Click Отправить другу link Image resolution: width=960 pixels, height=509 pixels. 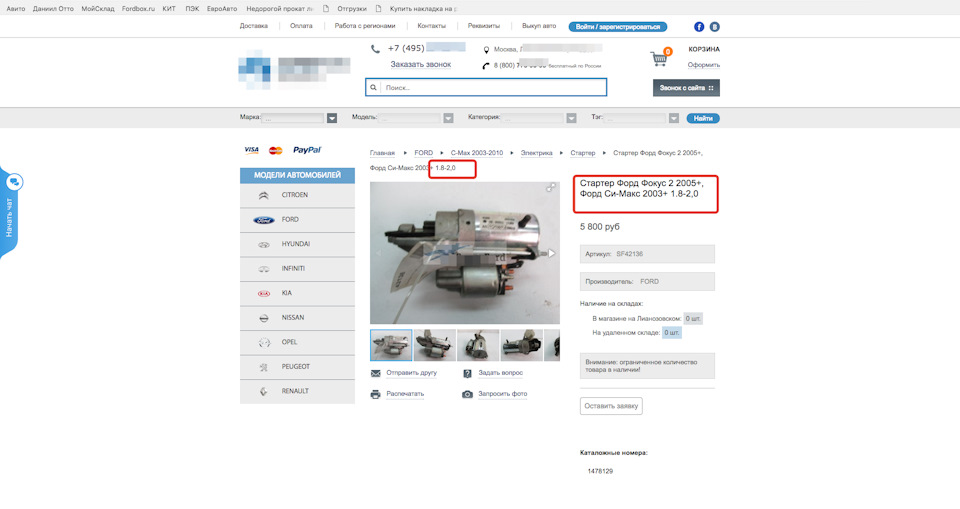point(411,373)
